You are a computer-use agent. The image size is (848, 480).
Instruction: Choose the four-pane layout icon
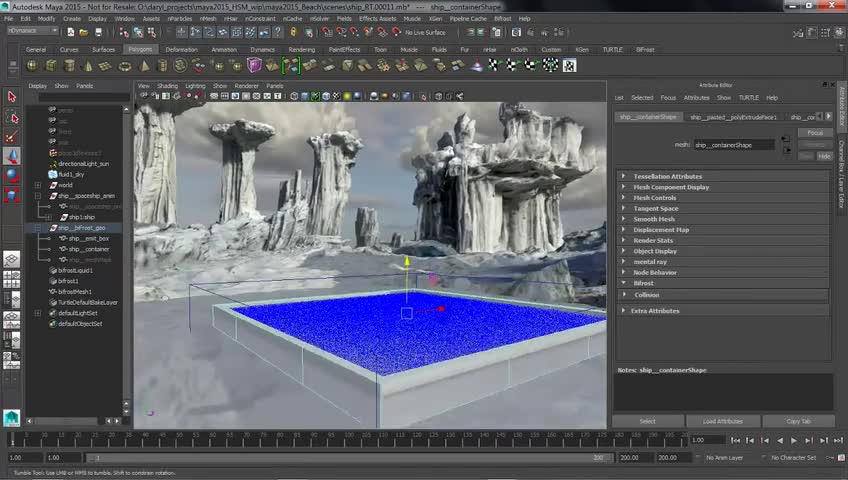(11, 279)
